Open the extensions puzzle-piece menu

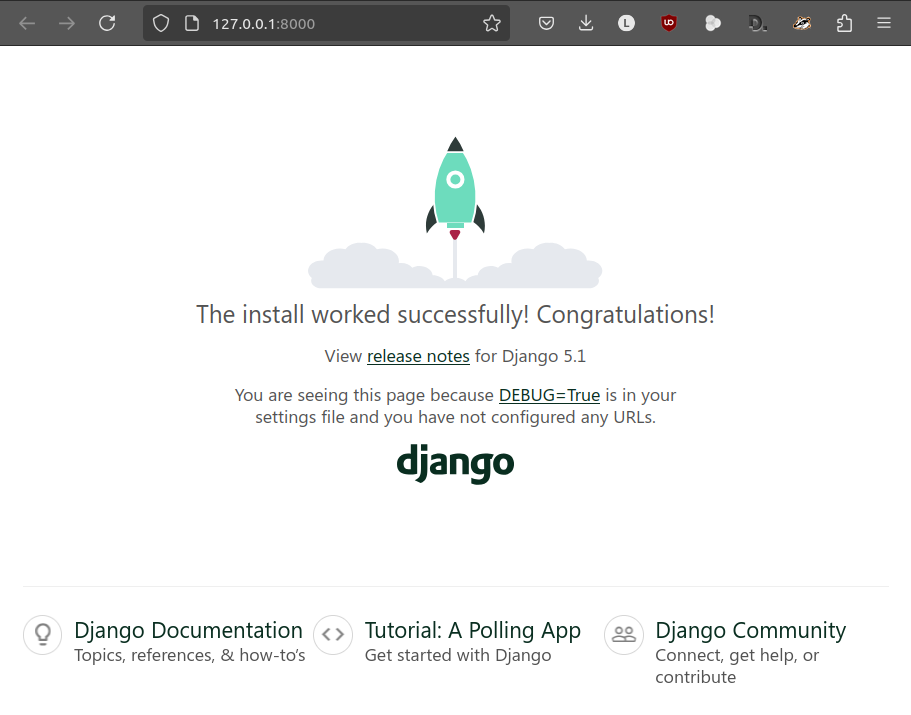click(844, 23)
